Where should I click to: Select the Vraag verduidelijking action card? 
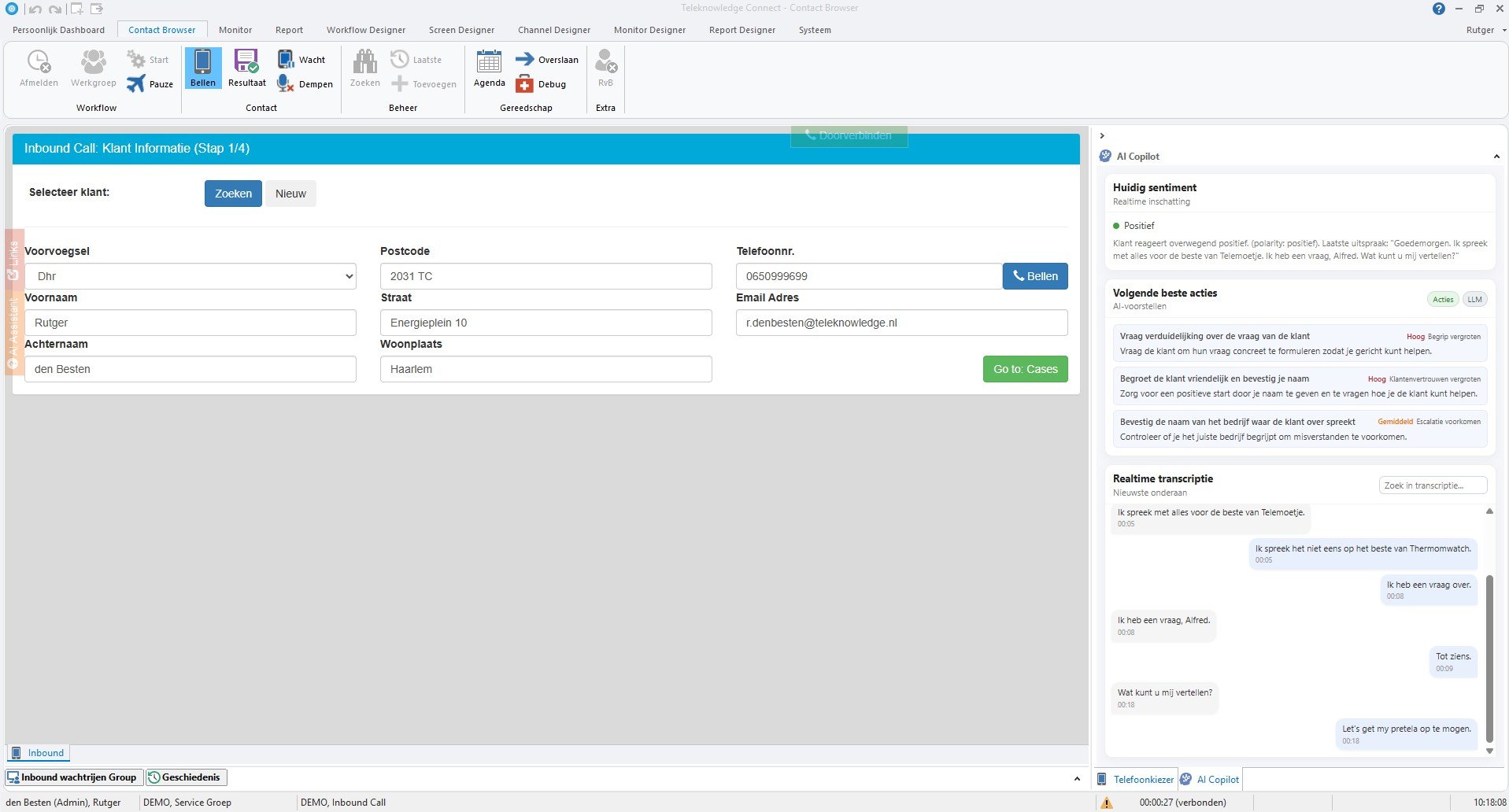(1300, 343)
